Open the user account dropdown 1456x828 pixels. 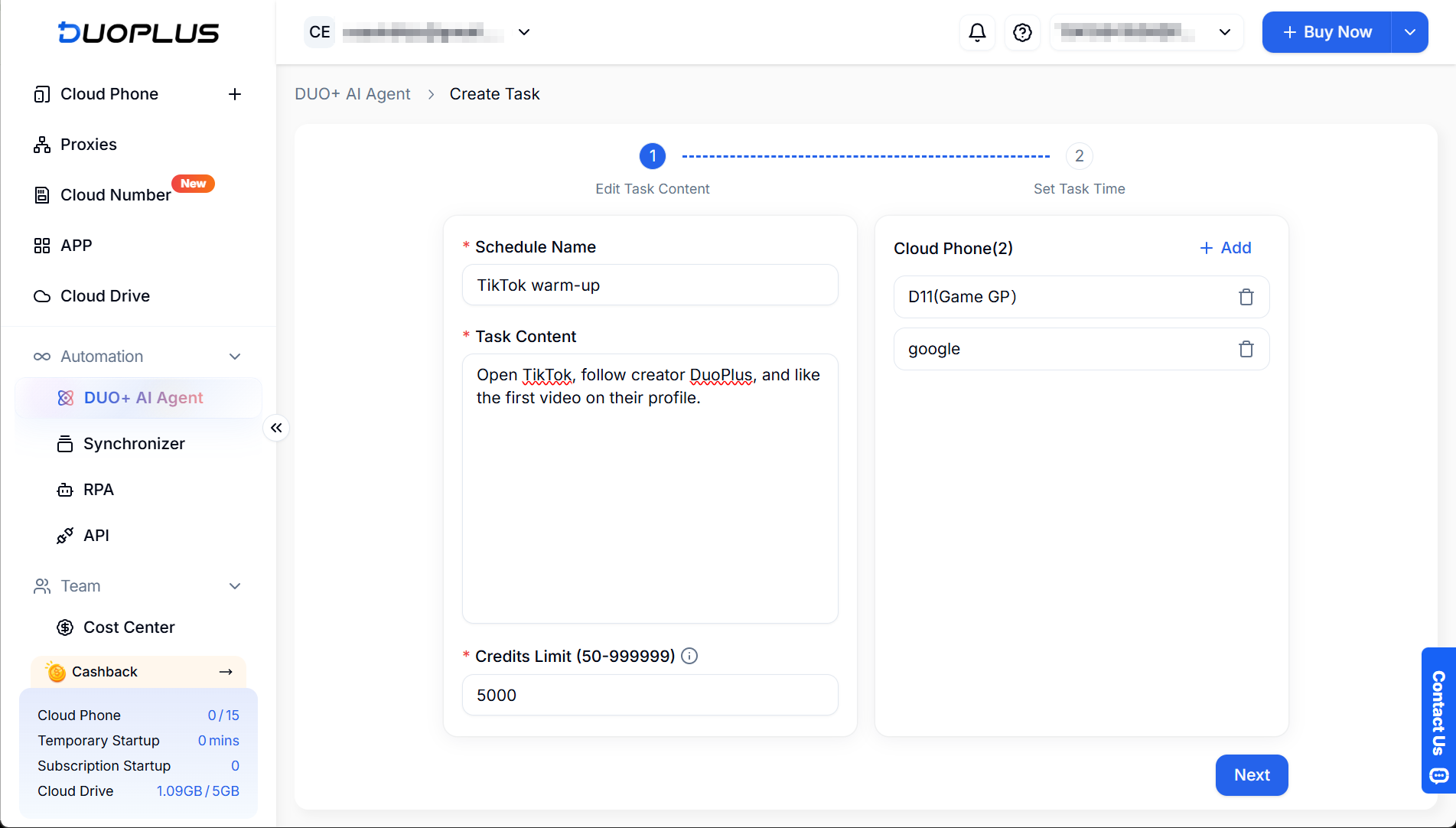[1146, 32]
